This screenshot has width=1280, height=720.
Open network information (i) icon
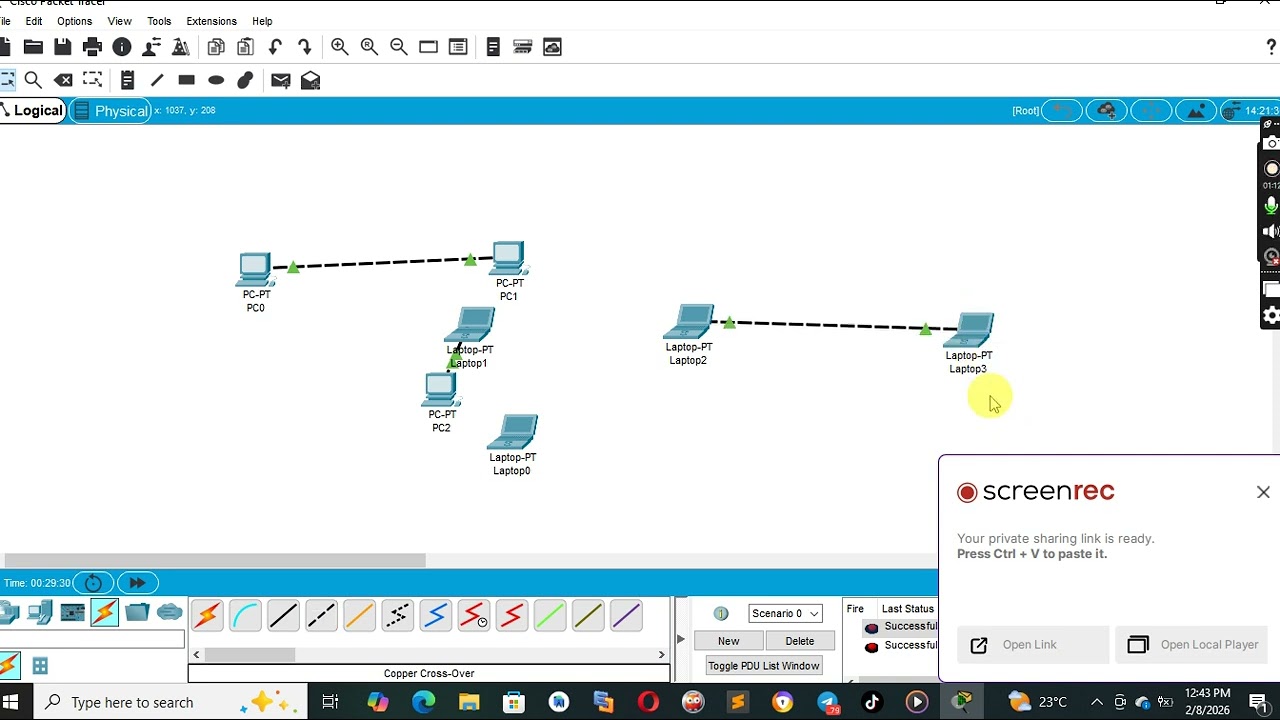pos(122,47)
